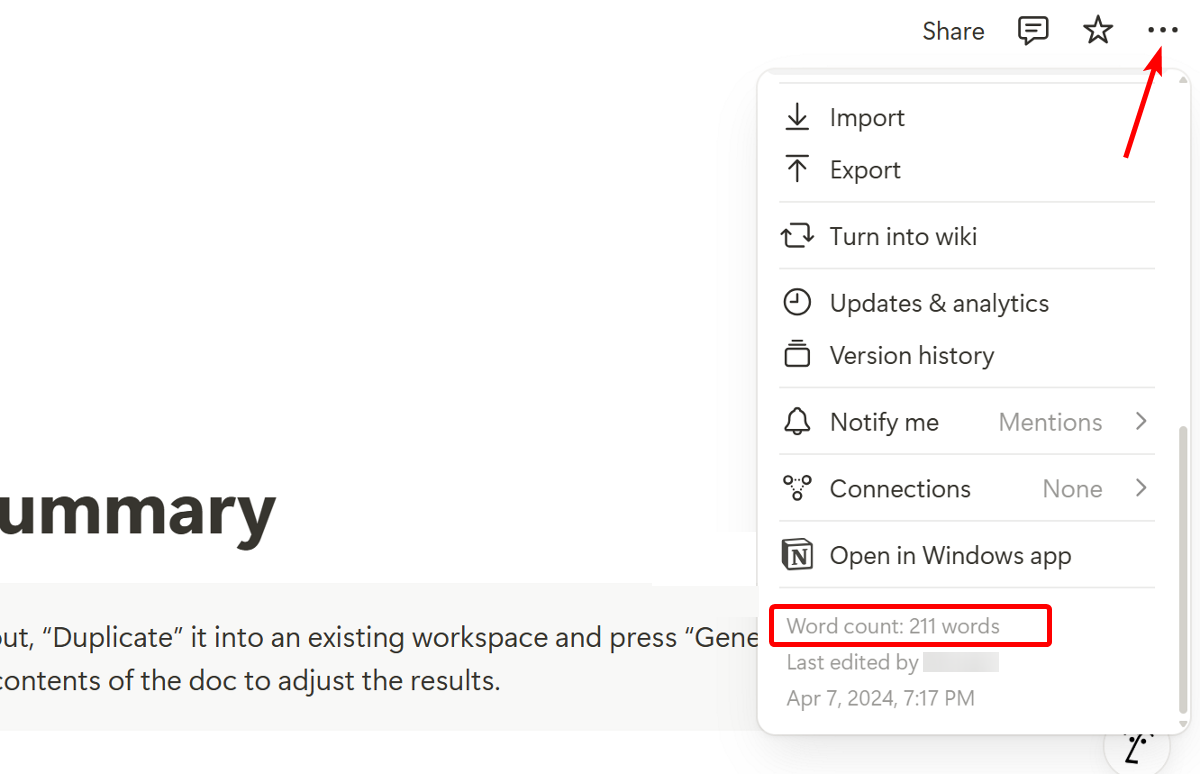Viewport: 1200px width, 774px height.
Task: Click the Connections nodes icon
Action: tap(797, 488)
